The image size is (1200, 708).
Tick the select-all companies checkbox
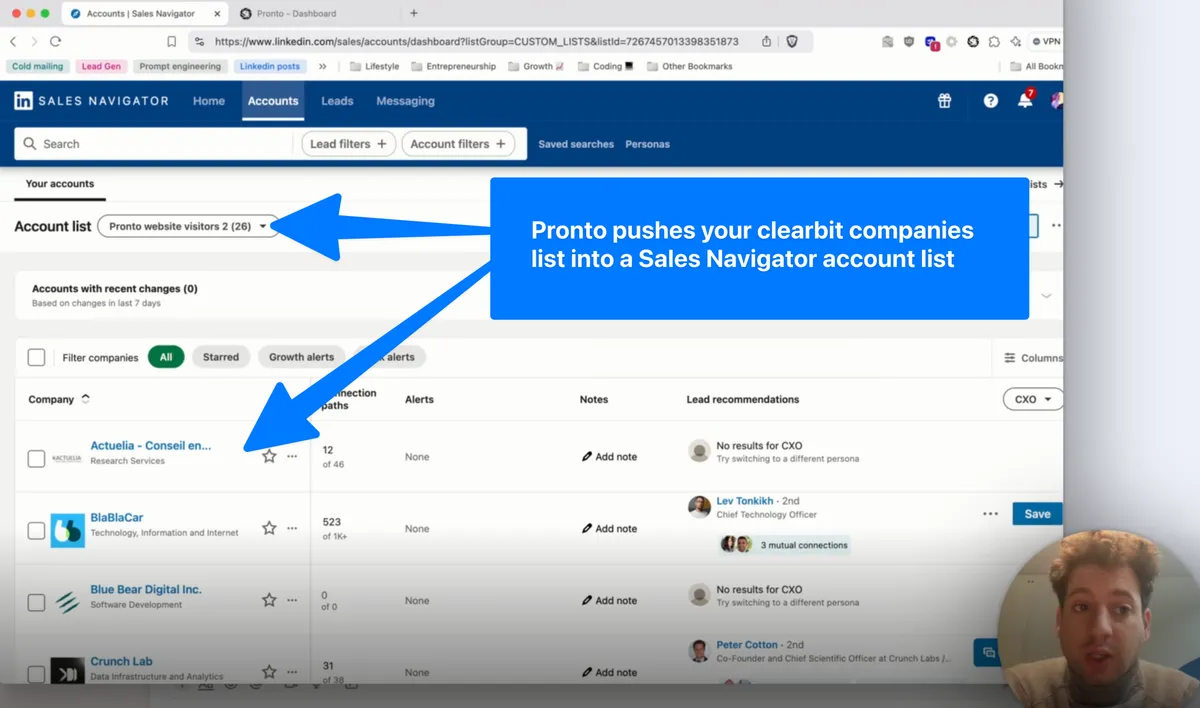click(x=36, y=357)
